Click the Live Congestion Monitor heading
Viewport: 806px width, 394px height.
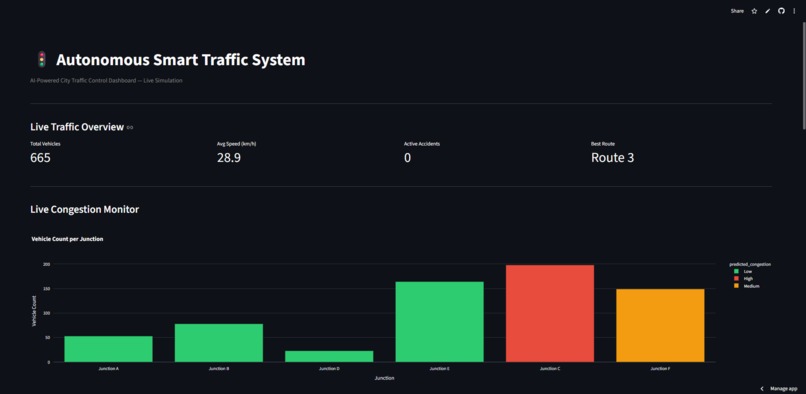(x=84, y=209)
